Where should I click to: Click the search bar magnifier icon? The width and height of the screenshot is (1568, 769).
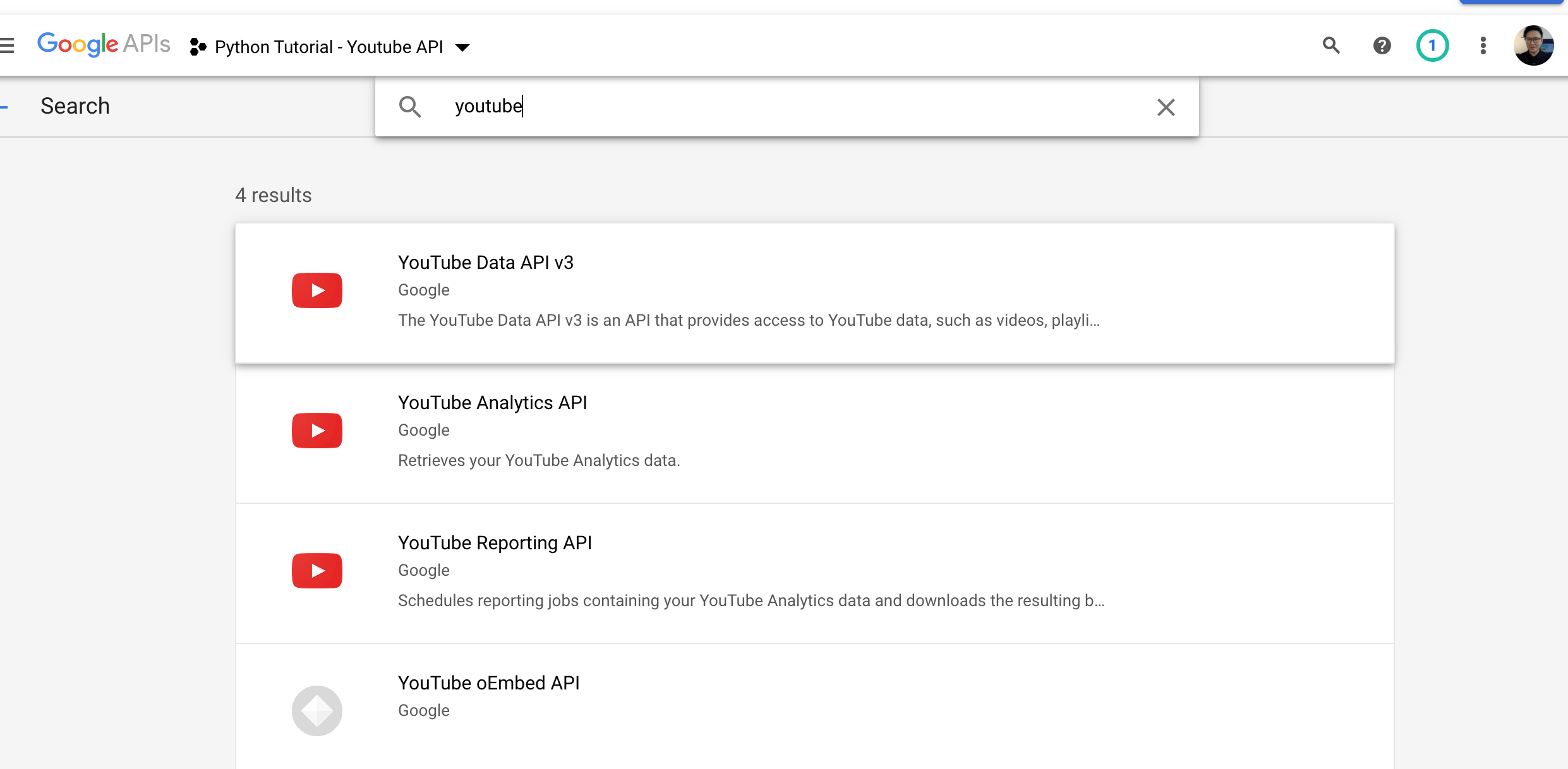410,107
